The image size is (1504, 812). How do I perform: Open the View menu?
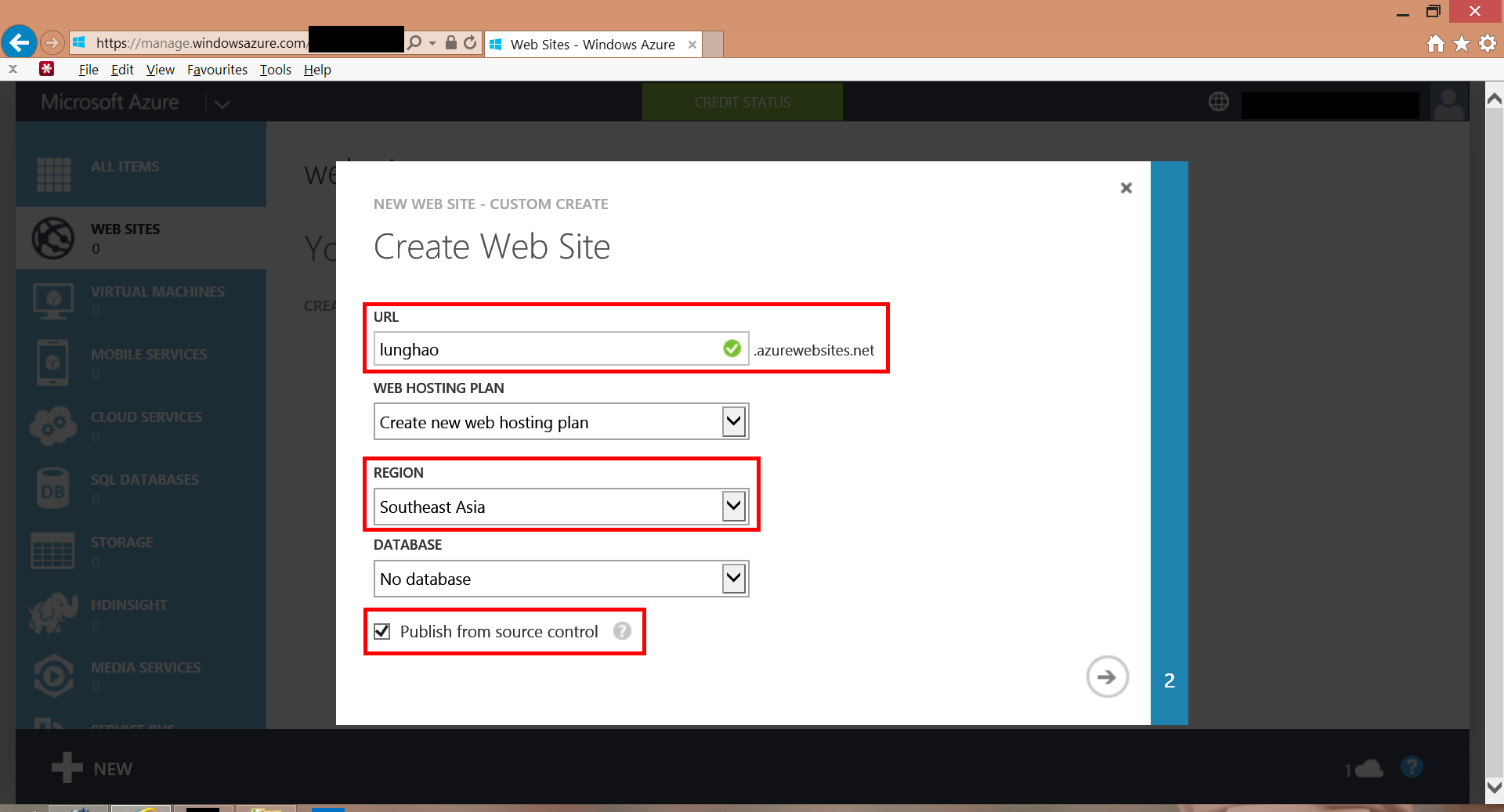(161, 70)
